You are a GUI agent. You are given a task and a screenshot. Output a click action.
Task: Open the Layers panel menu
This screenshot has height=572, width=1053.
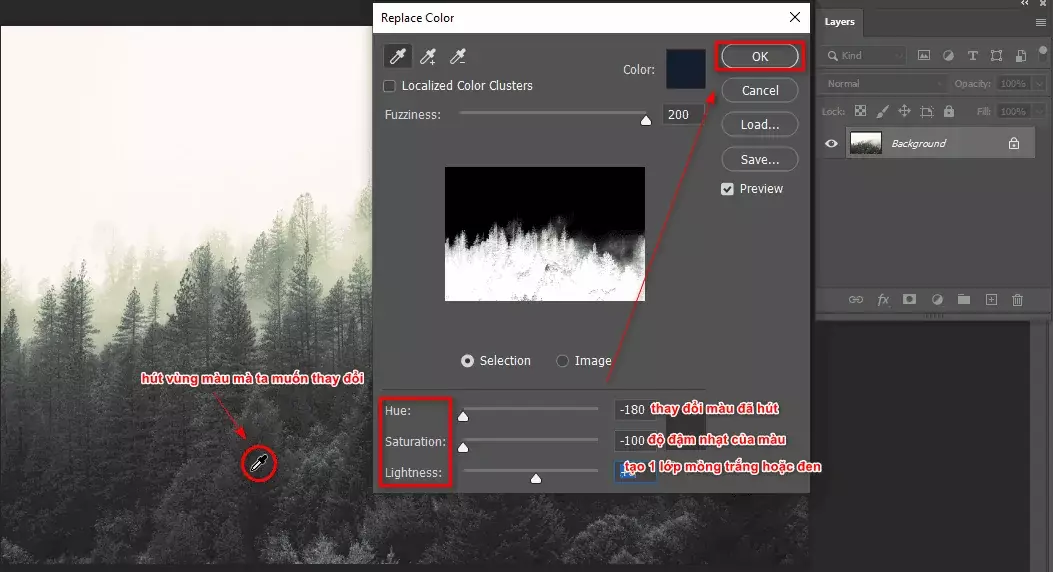click(1041, 22)
